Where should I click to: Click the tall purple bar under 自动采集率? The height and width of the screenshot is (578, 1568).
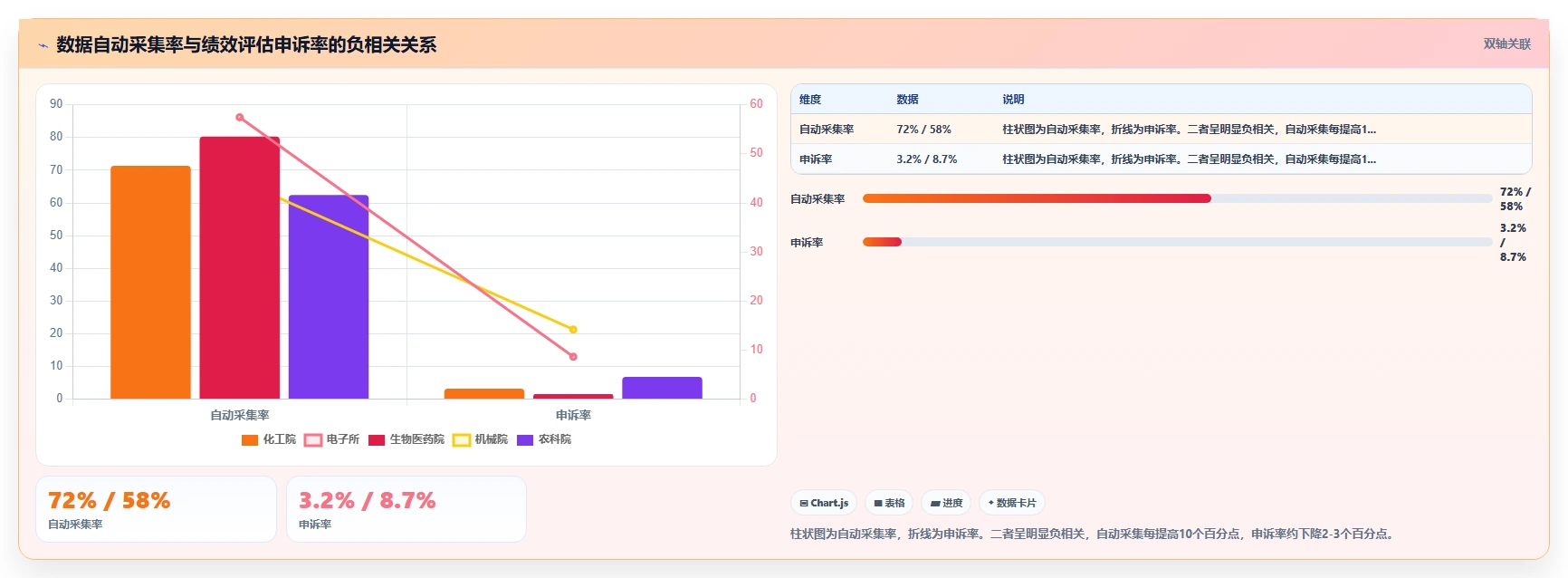coord(329,297)
